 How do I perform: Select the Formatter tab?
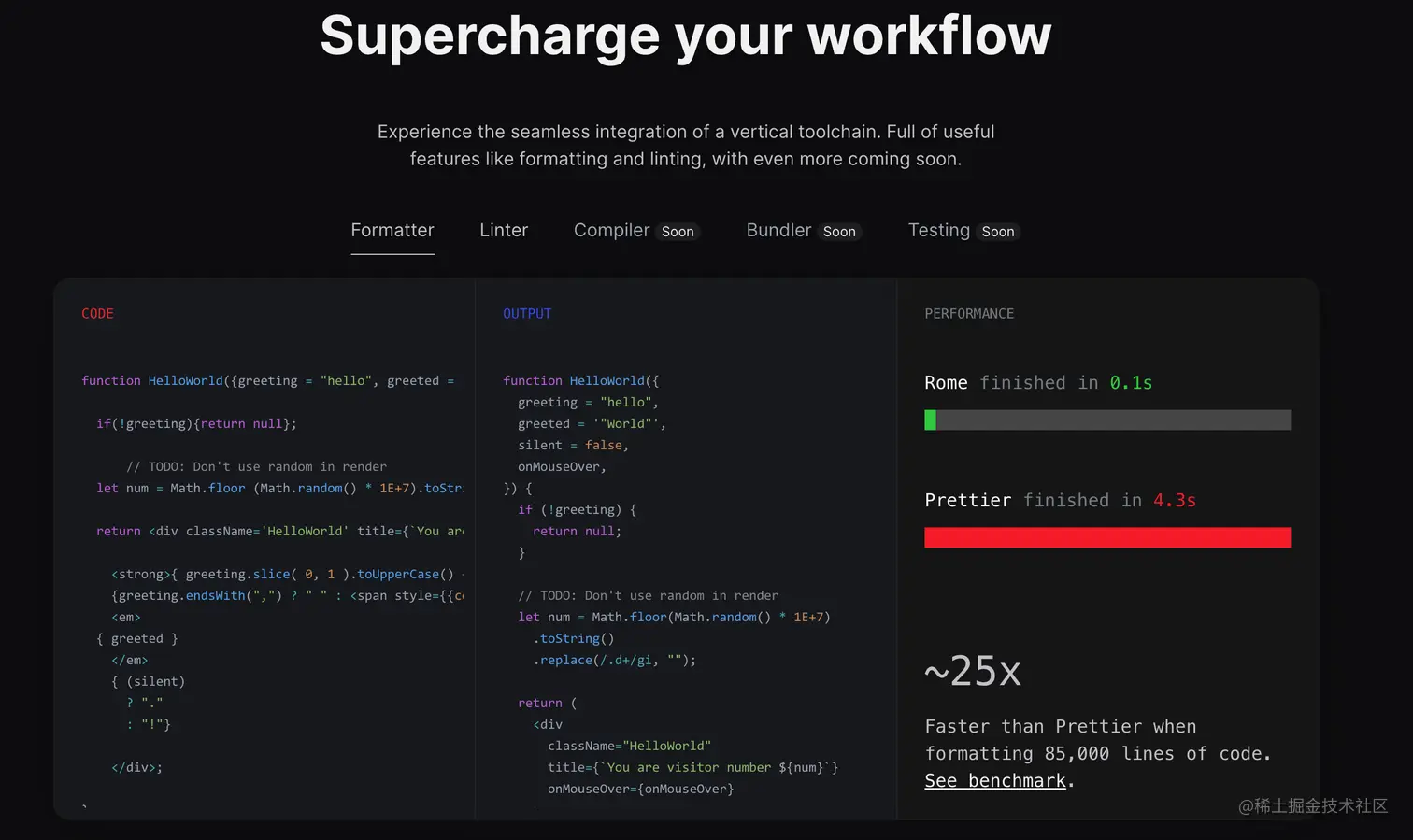392,230
